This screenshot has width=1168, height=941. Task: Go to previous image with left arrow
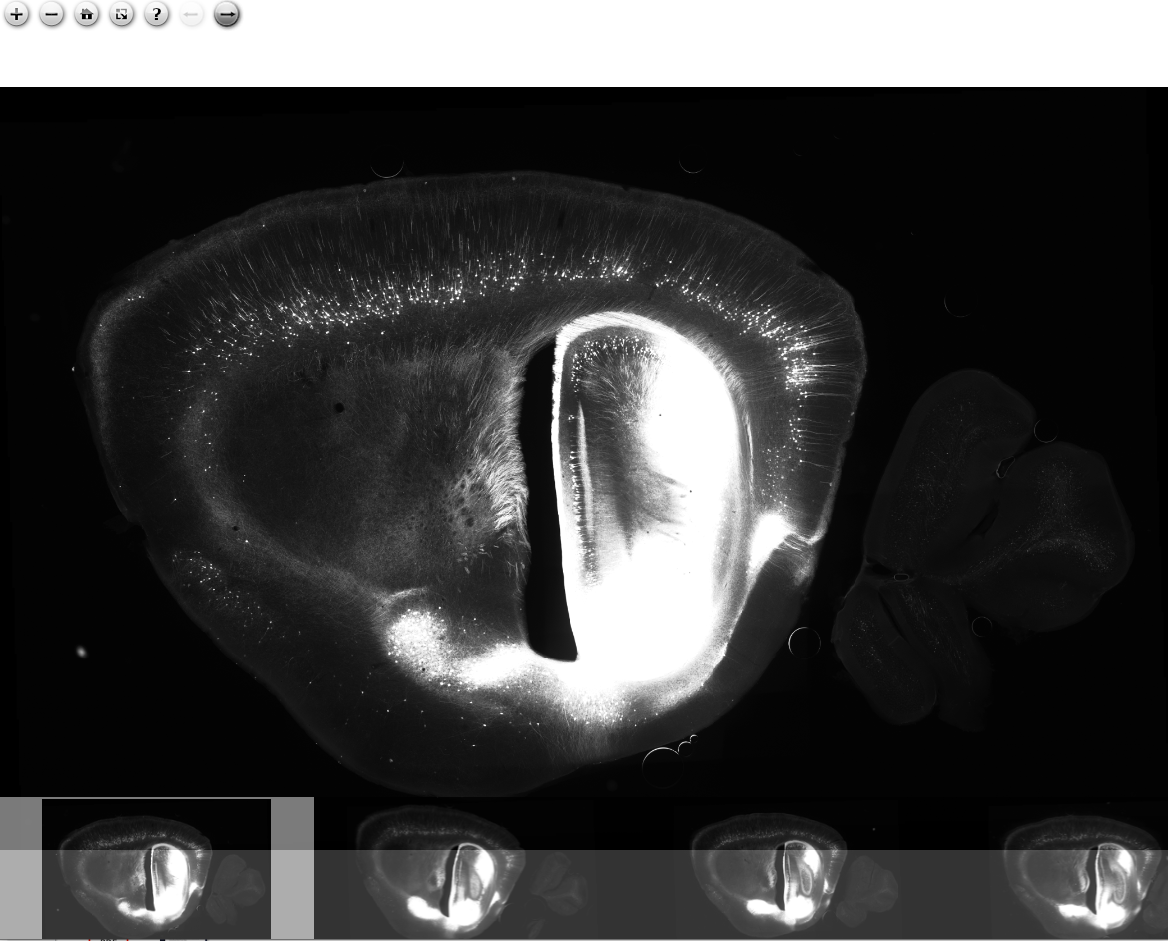(x=193, y=15)
